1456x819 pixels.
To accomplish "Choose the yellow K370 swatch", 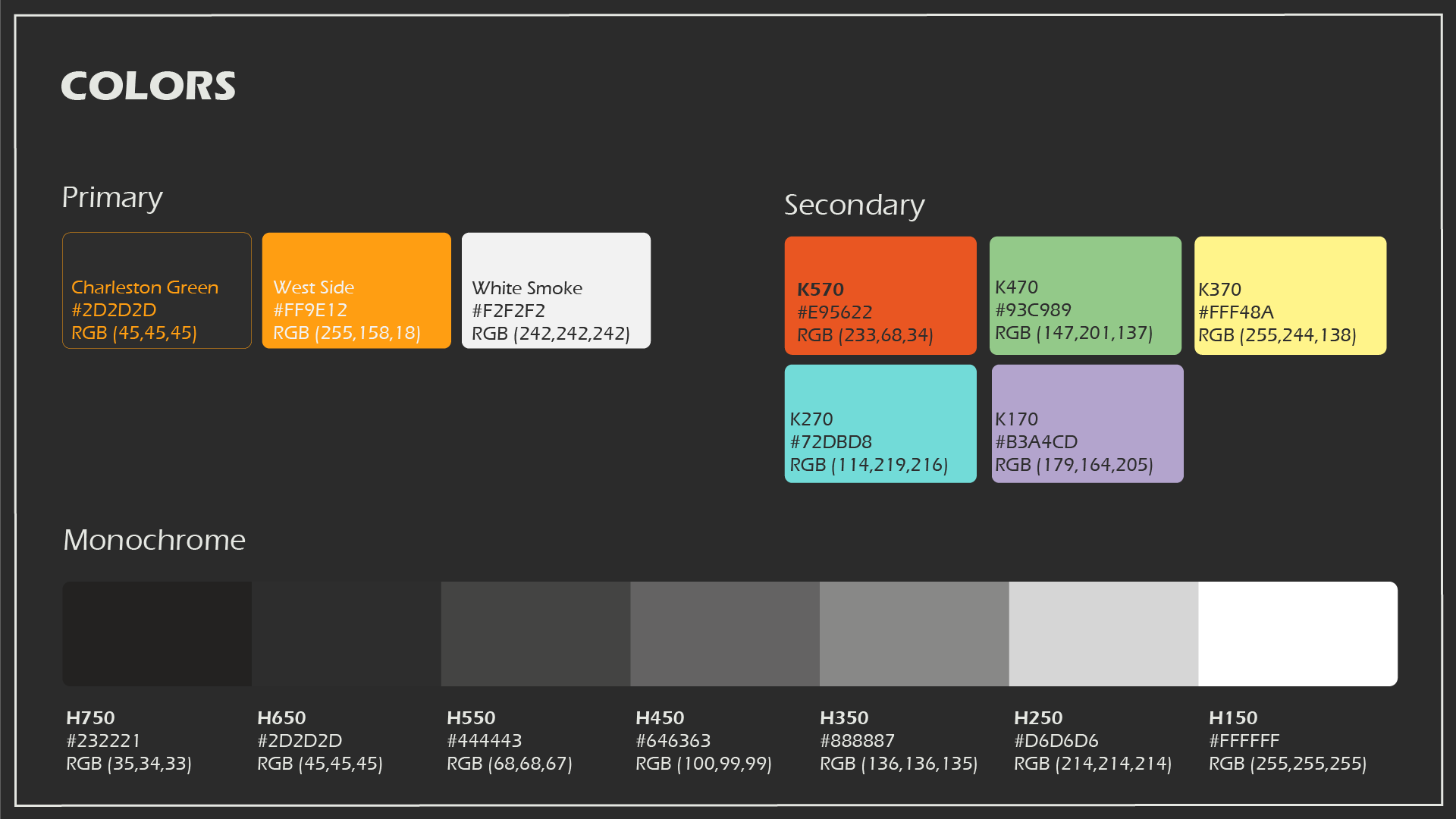I will coord(1289,295).
